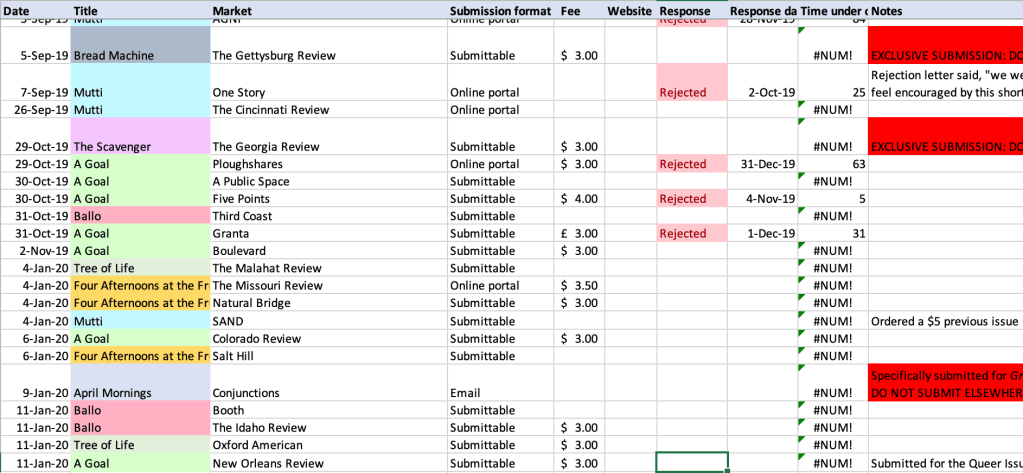Click the 26-Sep-19 date cell

pos(35,109)
